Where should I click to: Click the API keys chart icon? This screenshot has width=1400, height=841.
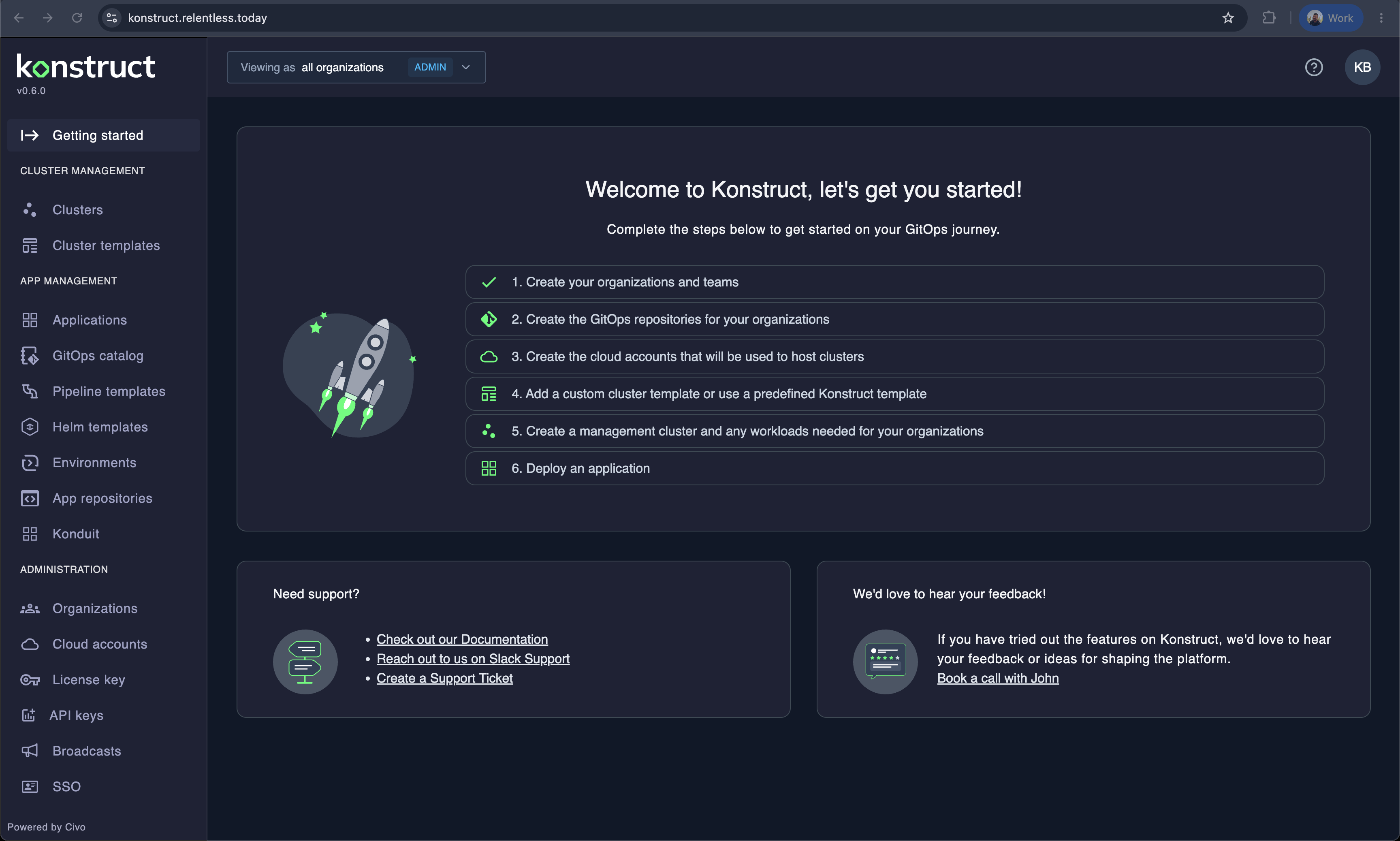pyautogui.click(x=28, y=715)
